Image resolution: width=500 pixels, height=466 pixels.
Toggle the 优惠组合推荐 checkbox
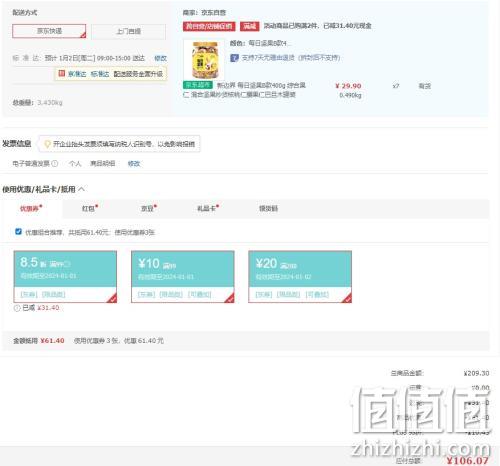[18, 232]
